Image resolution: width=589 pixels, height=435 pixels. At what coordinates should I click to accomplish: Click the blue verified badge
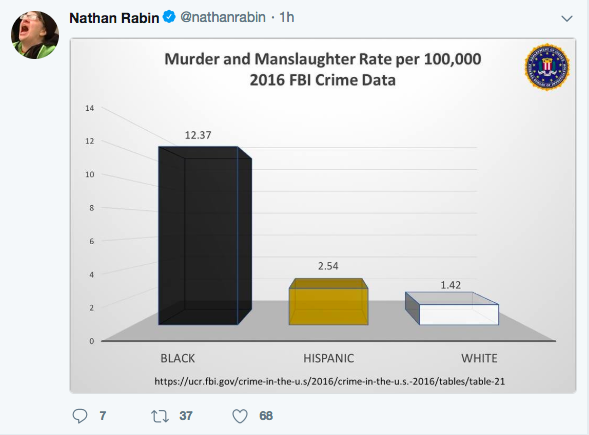click(169, 17)
